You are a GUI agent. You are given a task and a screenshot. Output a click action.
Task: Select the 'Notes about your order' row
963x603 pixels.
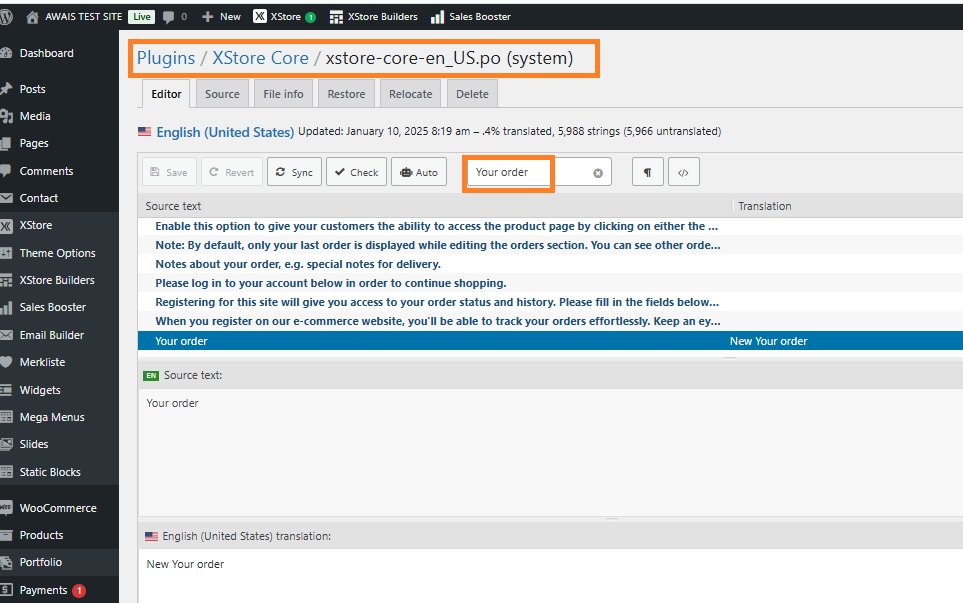550,264
